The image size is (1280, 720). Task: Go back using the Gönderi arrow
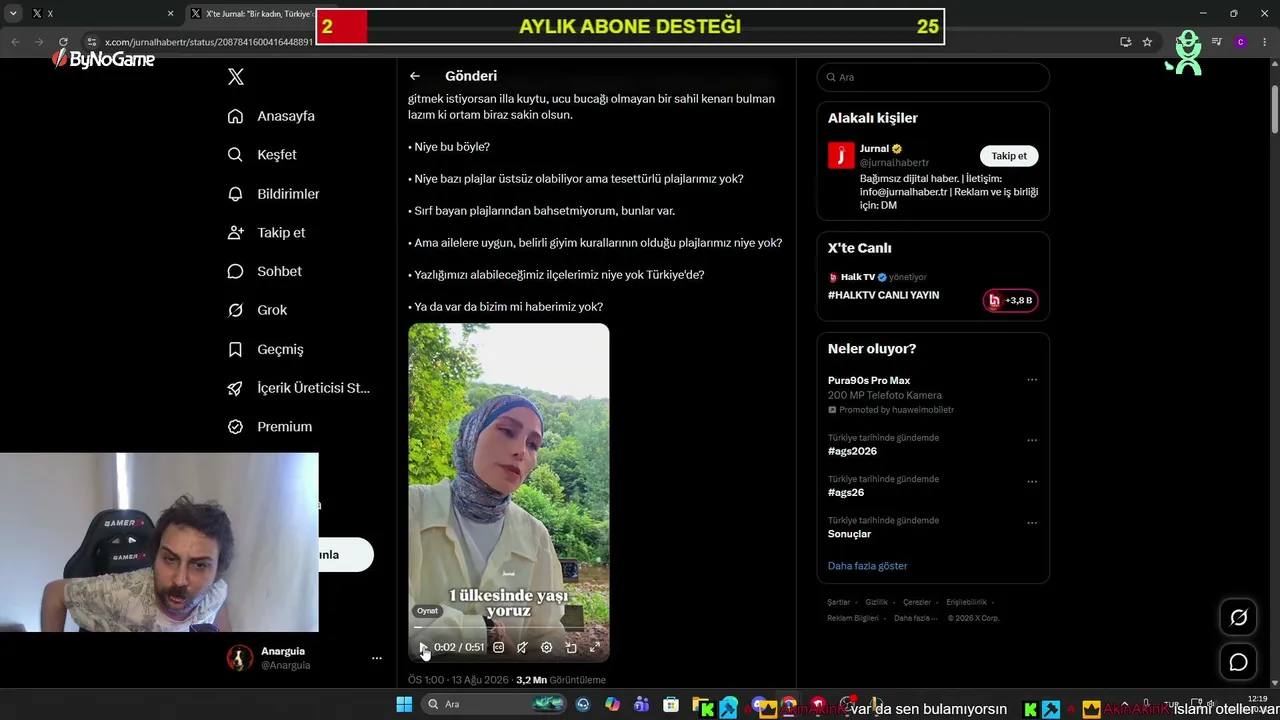(x=415, y=76)
